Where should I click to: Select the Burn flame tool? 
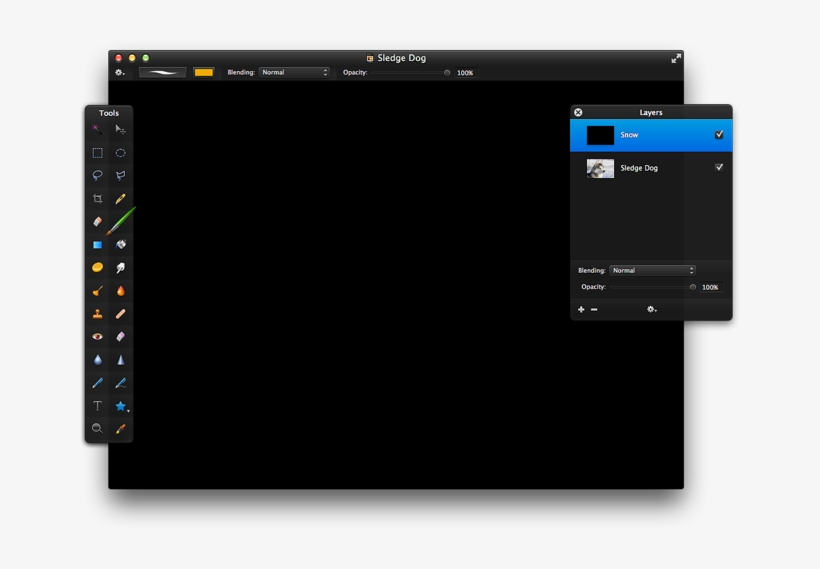pyautogui.click(x=120, y=291)
